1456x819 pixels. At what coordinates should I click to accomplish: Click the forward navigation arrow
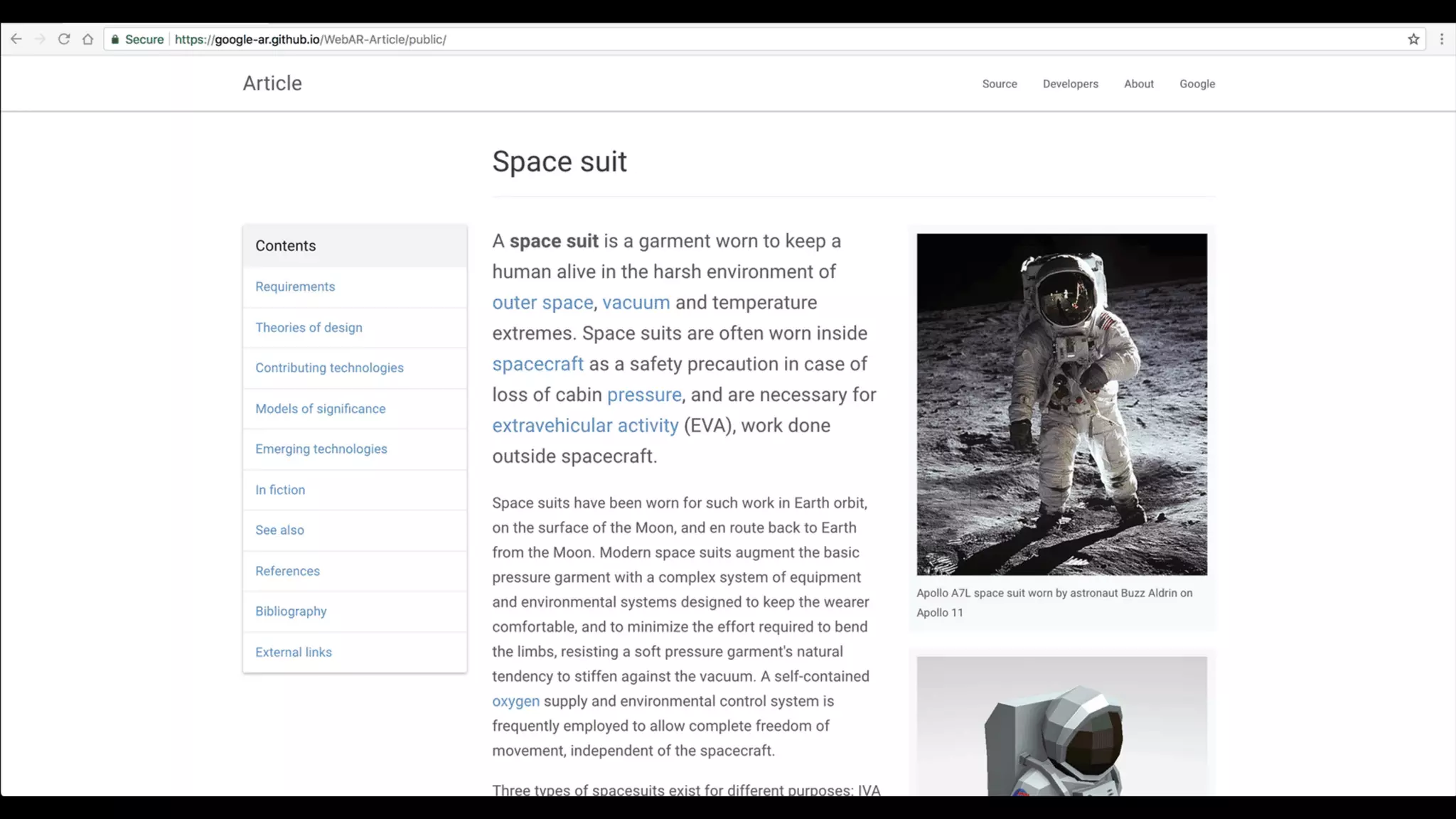(x=40, y=39)
